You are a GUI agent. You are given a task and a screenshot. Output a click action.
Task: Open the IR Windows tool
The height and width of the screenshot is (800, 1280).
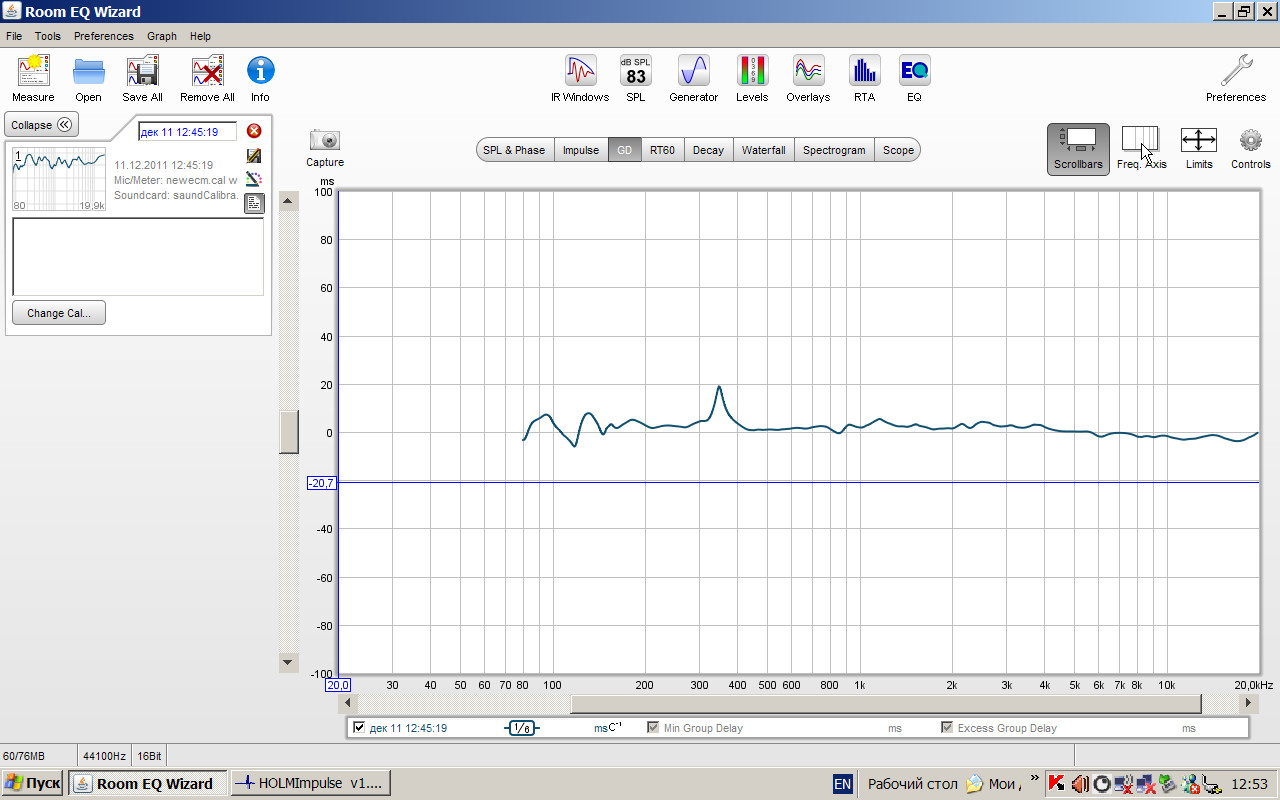tap(580, 72)
